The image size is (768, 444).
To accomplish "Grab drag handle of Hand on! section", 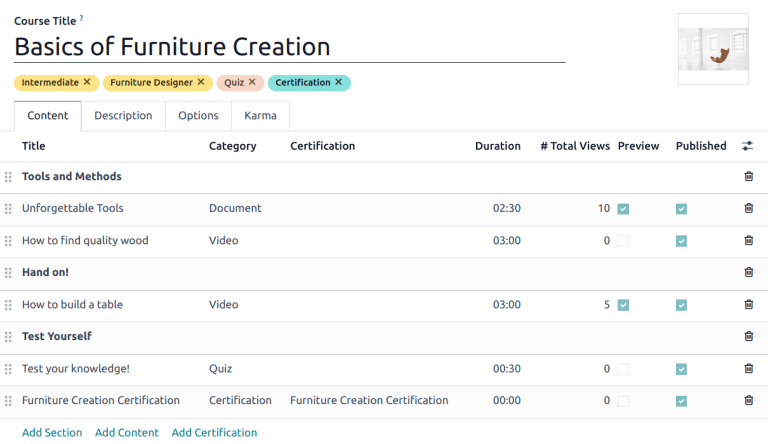I will pos(8,273).
